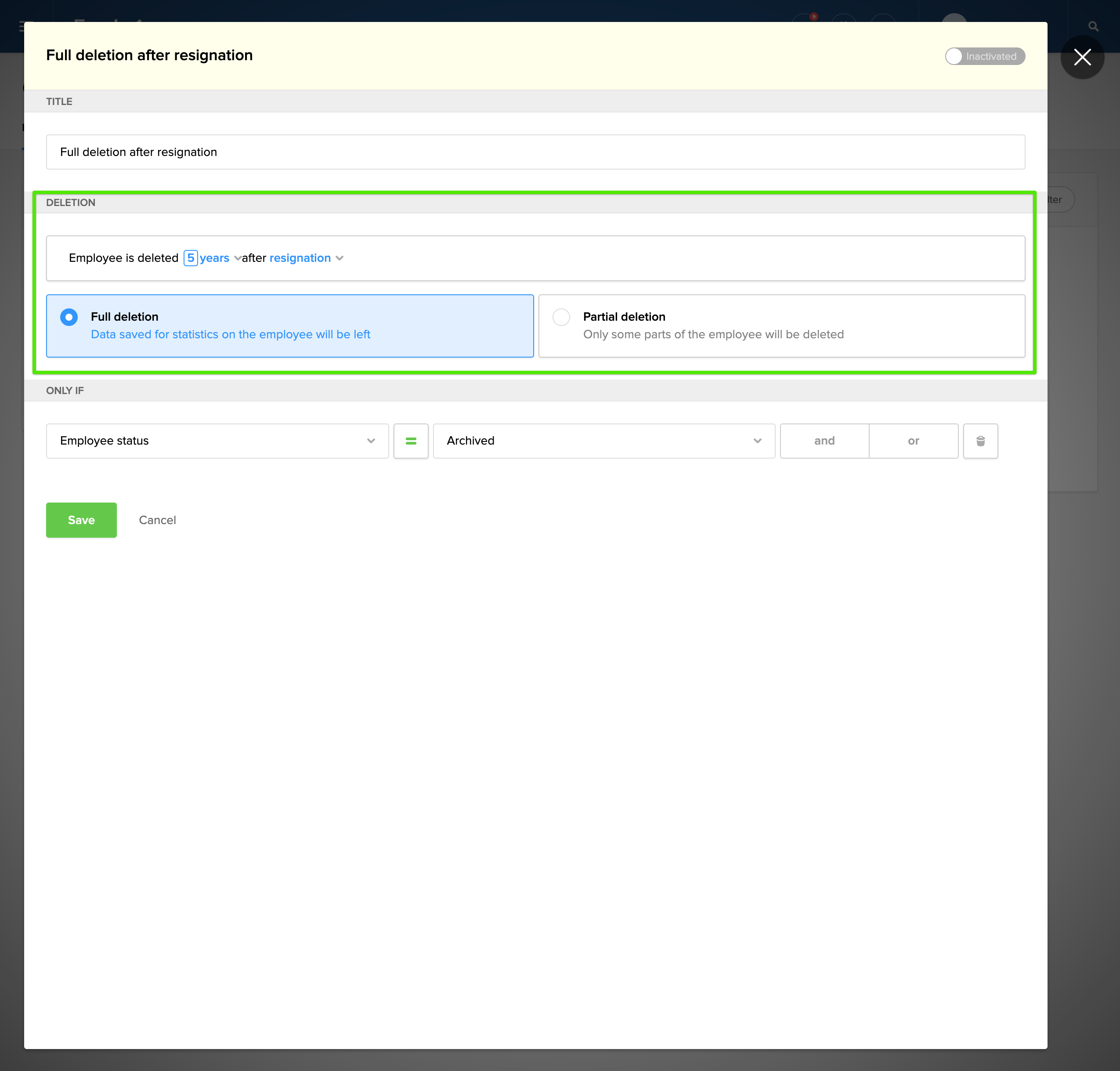Screen dimensions: 1120x1071
Task: Toggle the Inactivated switch
Action: [984, 57]
